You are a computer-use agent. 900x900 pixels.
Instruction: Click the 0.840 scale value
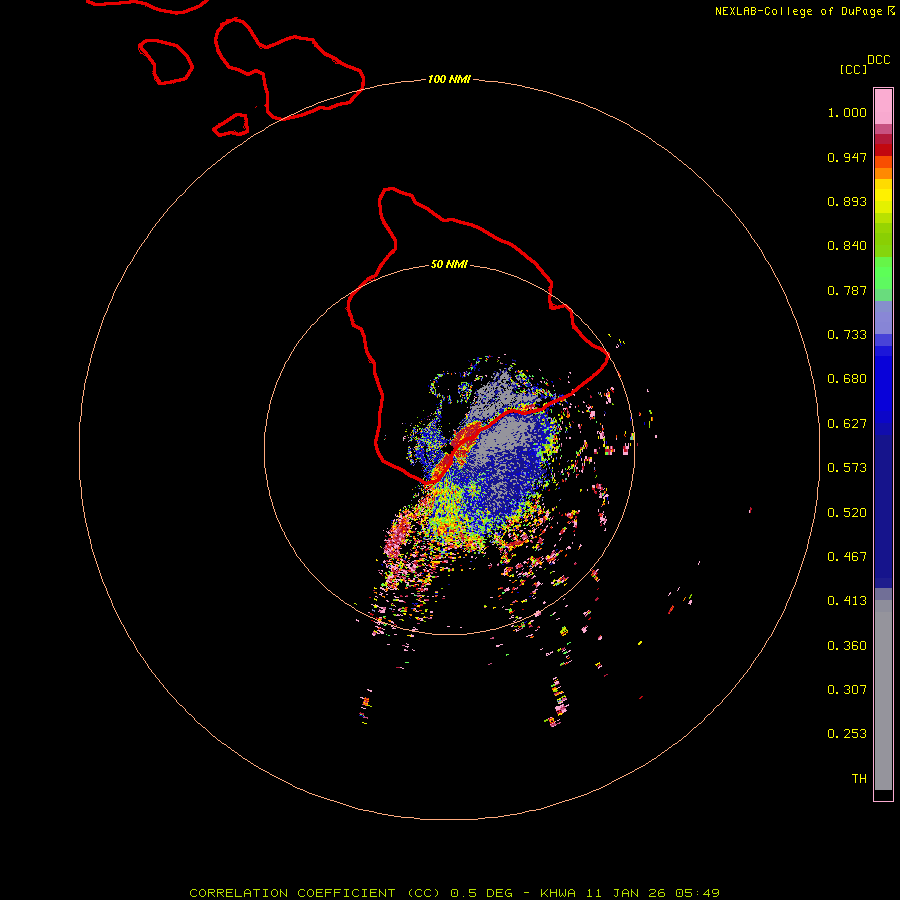point(847,246)
